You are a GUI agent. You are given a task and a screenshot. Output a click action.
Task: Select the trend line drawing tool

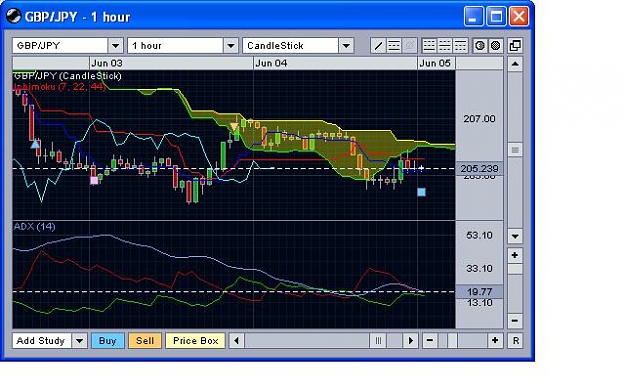[378, 46]
